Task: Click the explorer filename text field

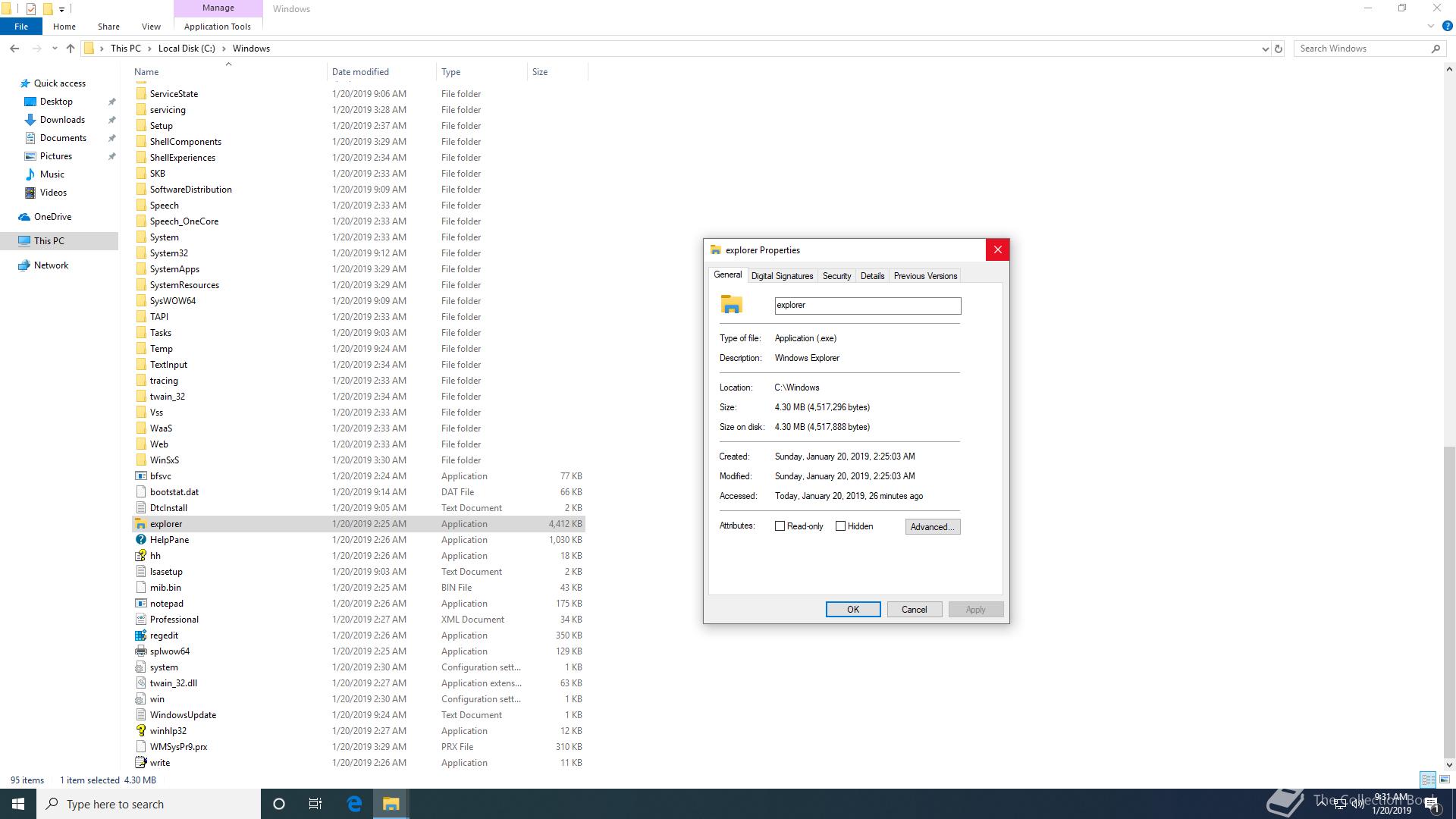Action: [x=867, y=306]
